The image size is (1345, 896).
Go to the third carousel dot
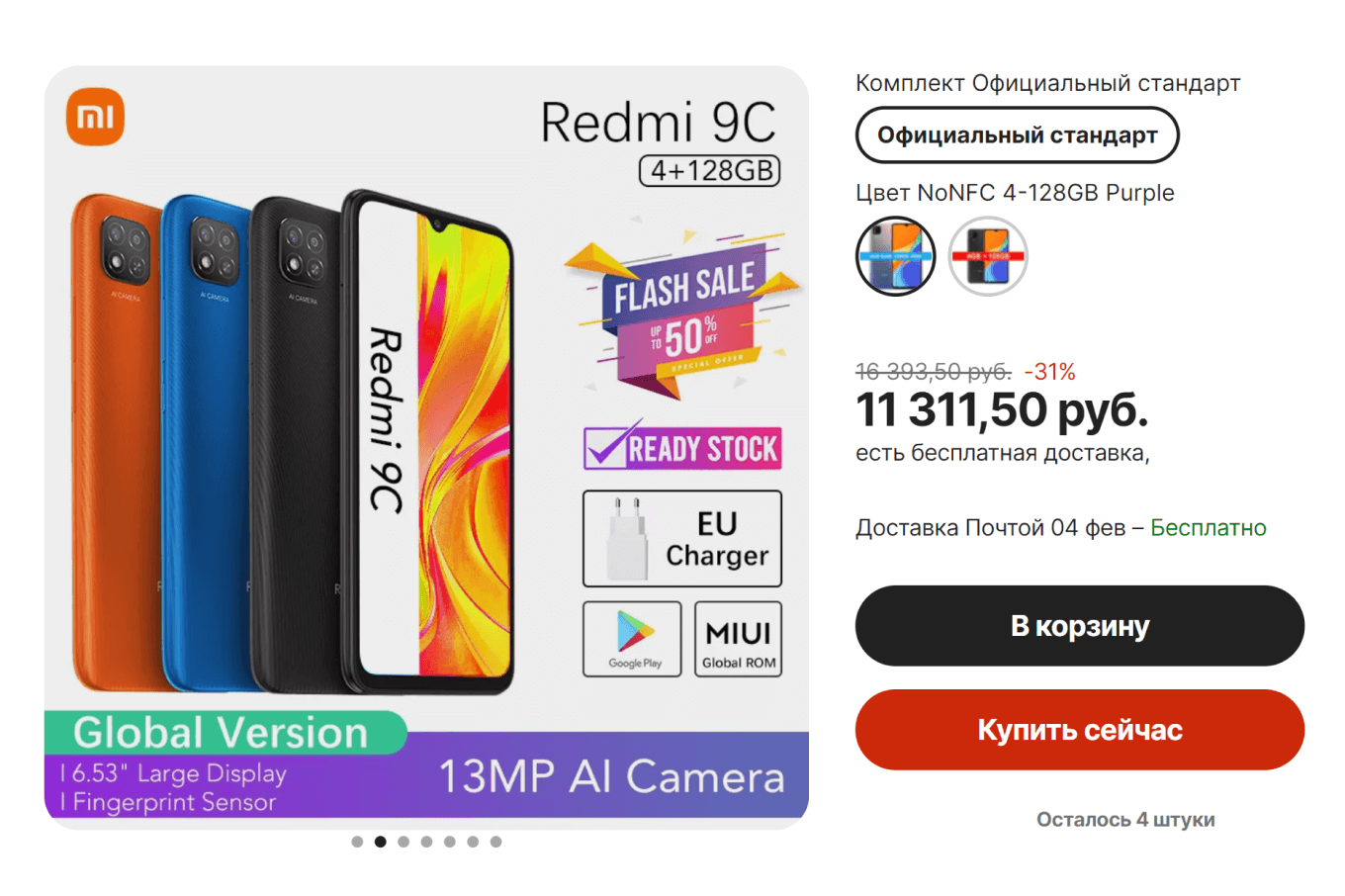coord(403,842)
